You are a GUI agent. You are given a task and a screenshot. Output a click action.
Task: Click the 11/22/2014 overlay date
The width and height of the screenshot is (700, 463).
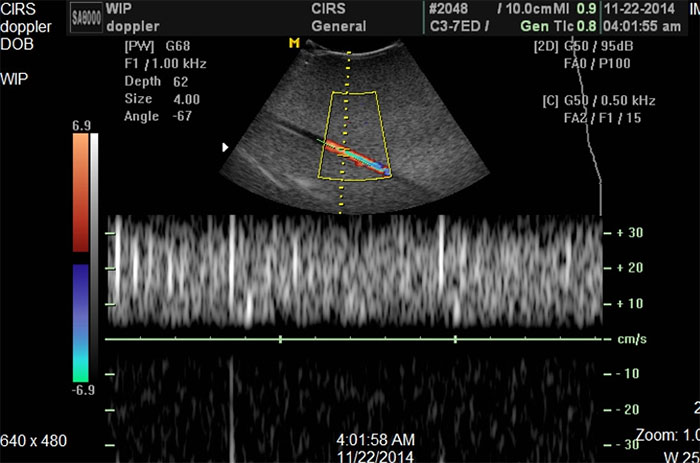(375, 457)
